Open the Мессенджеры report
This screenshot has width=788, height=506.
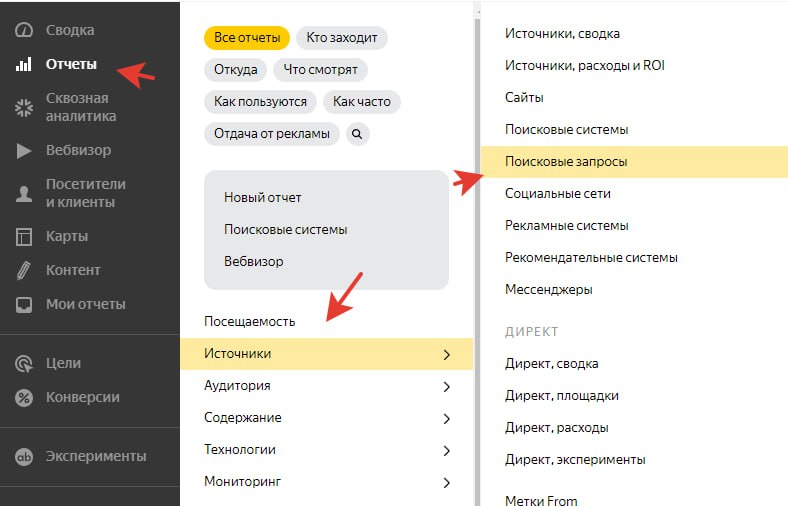point(548,290)
